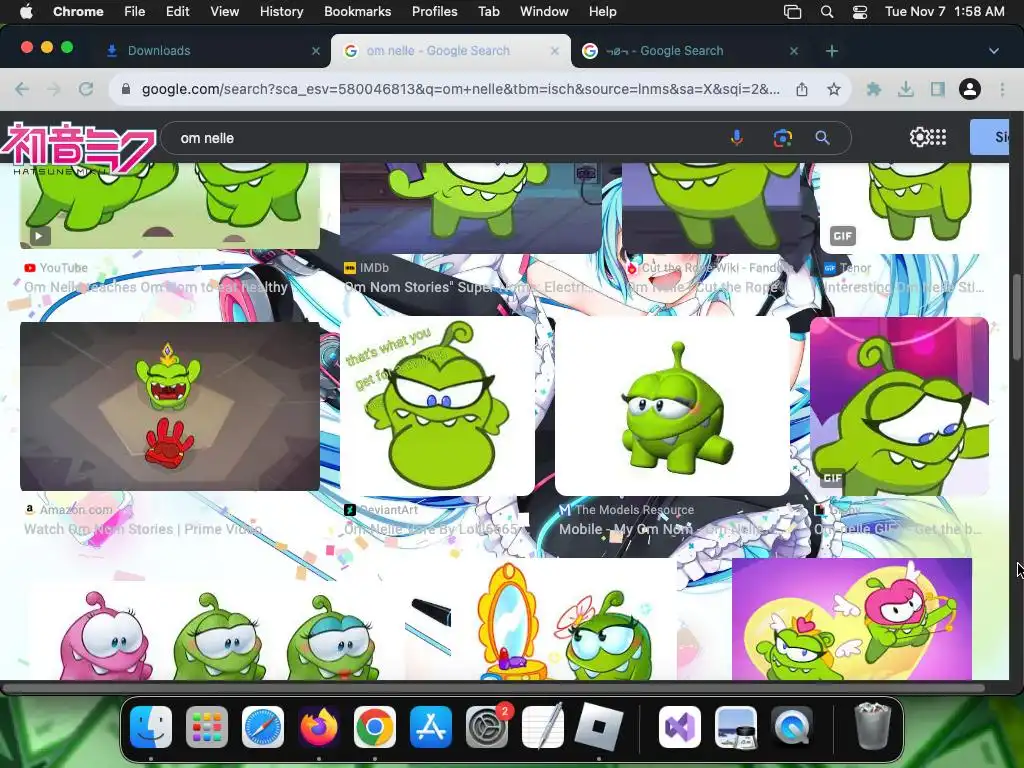Select the om nelle Google Search tab
The height and width of the screenshot is (768, 1024).
[451, 51]
